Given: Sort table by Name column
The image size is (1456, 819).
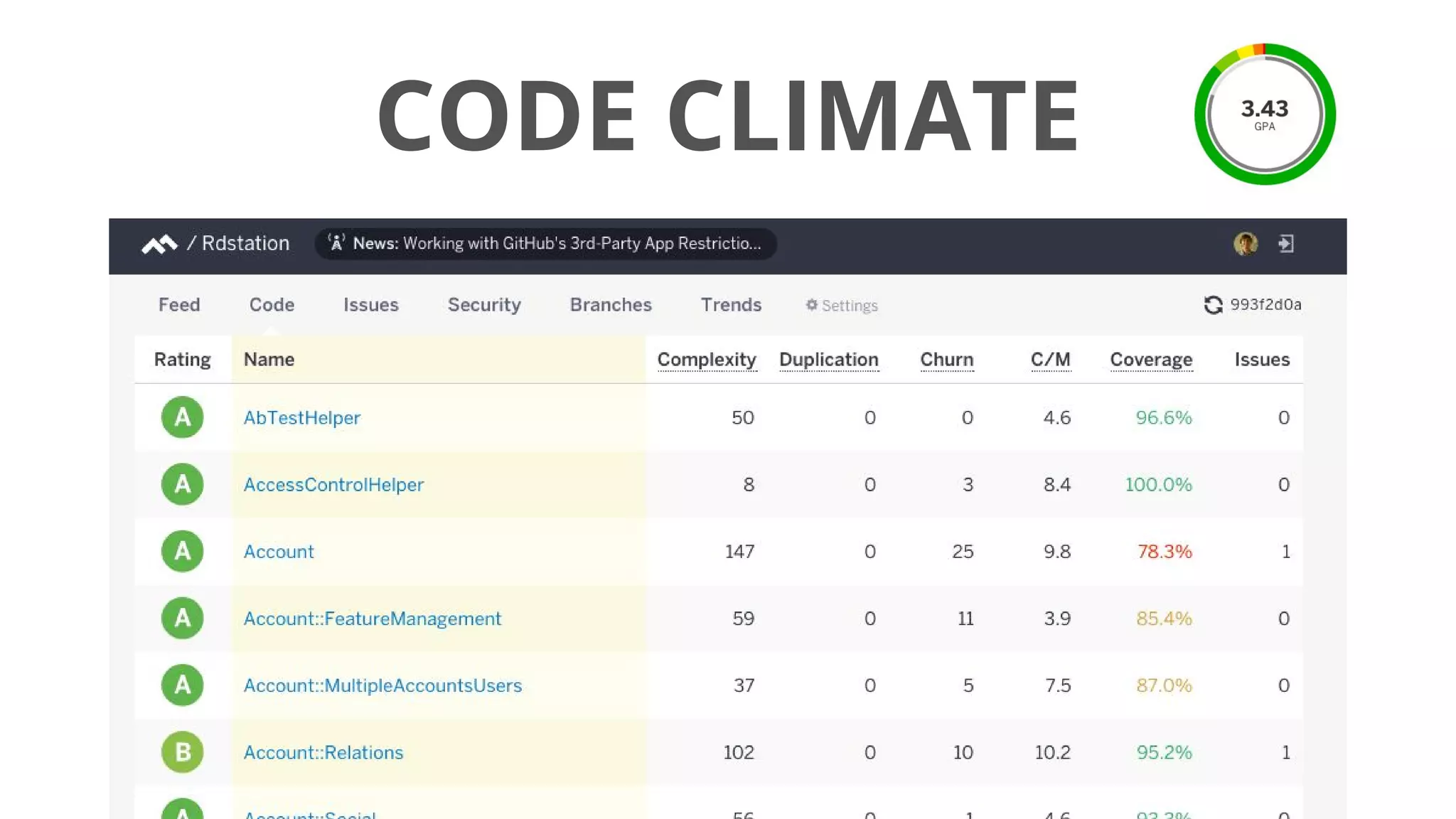Looking at the screenshot, I should coord(269,360).
